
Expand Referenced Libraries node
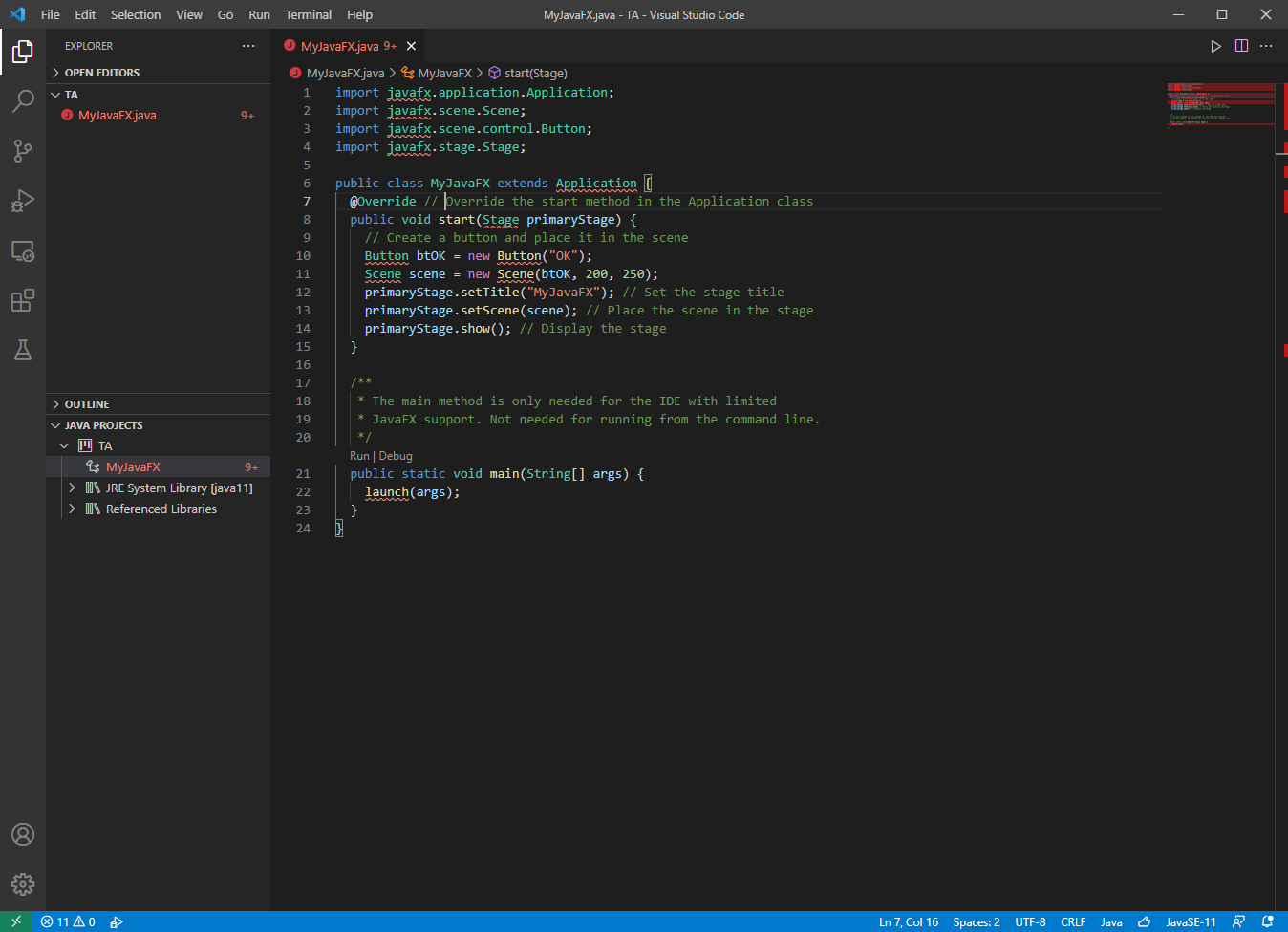[x=72, y=509]
